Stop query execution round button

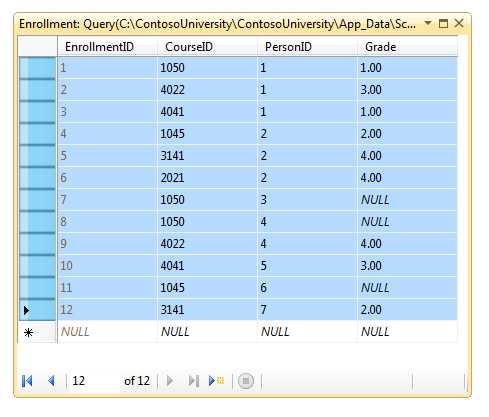(x=246, y=381)
